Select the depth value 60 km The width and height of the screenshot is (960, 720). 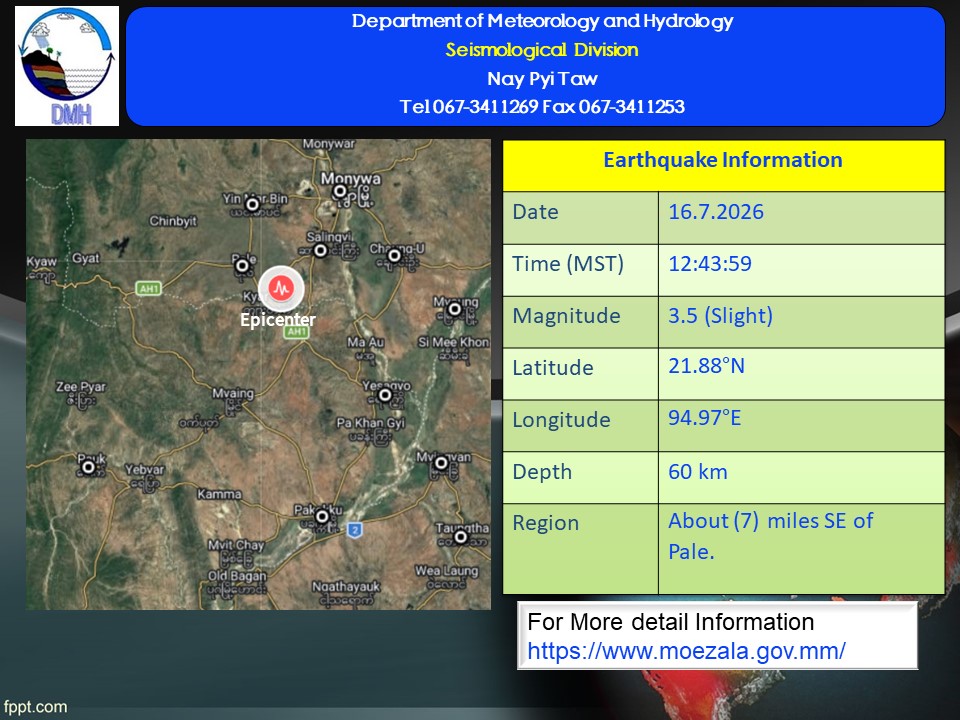coord(697,472)
